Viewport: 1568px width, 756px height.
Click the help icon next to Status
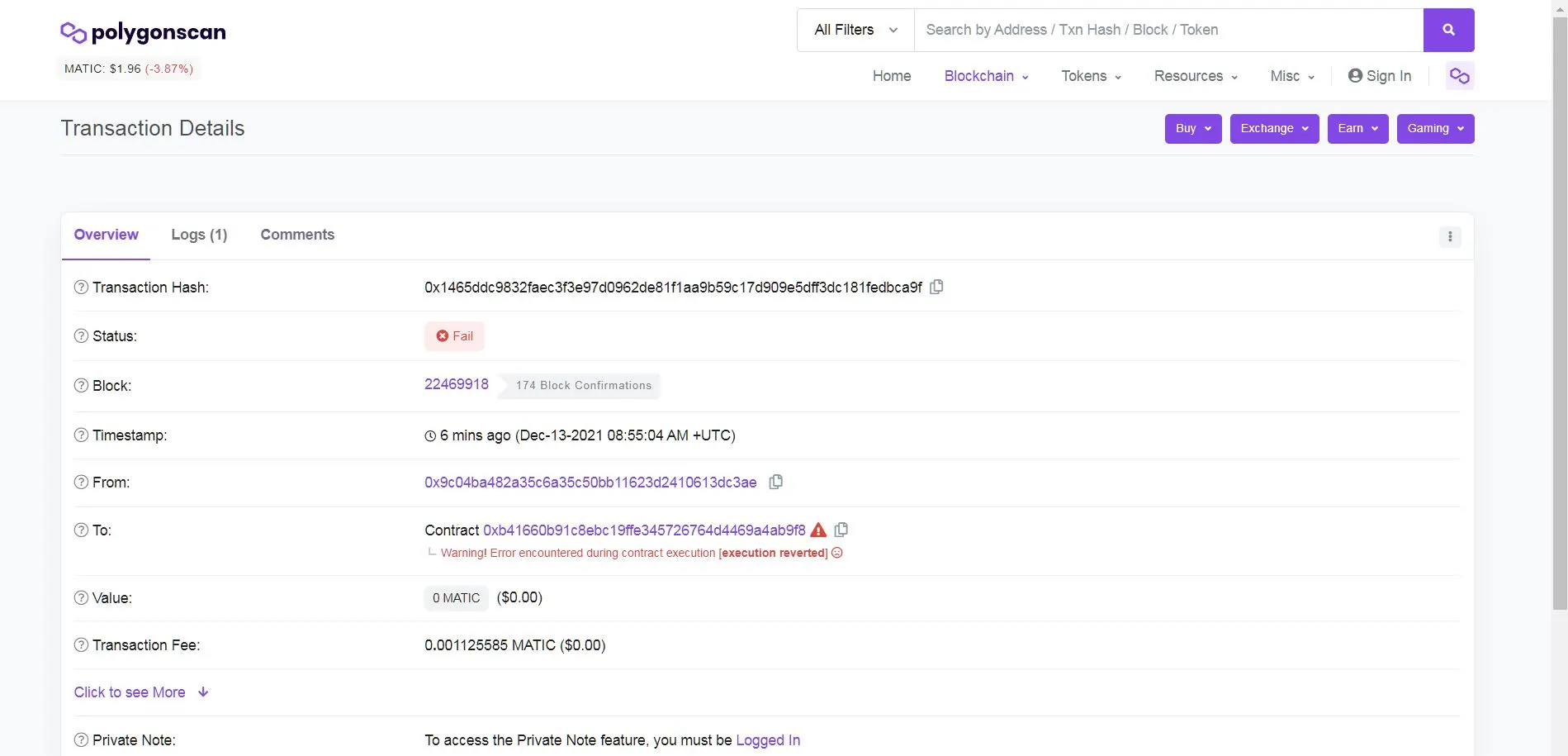tap(81, 336)
